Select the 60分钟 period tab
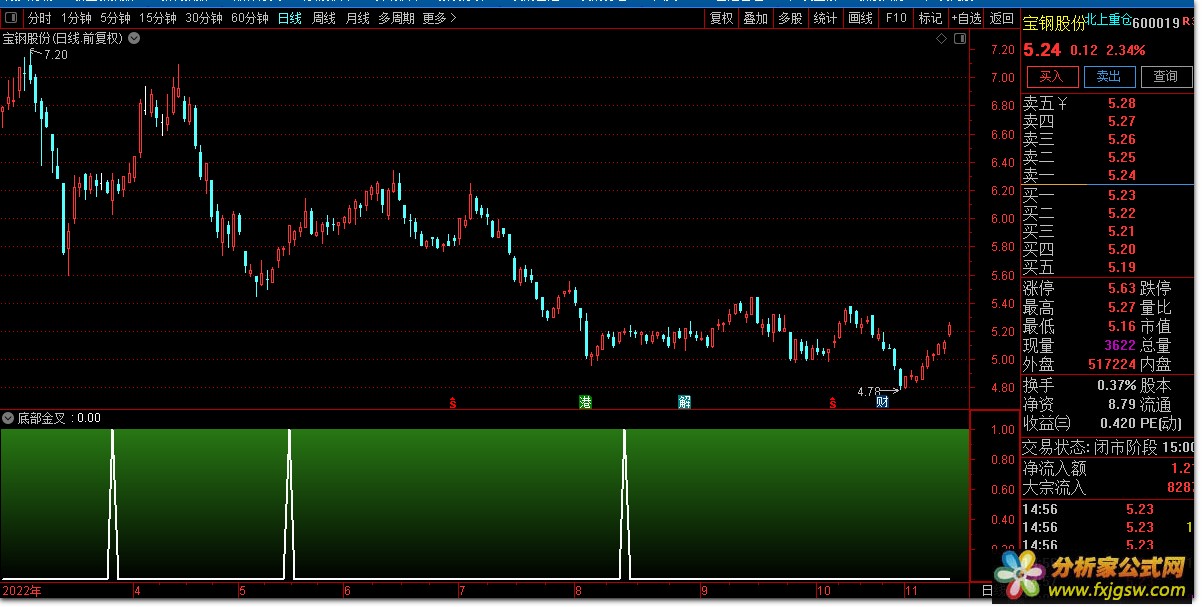 coord(250,18)
